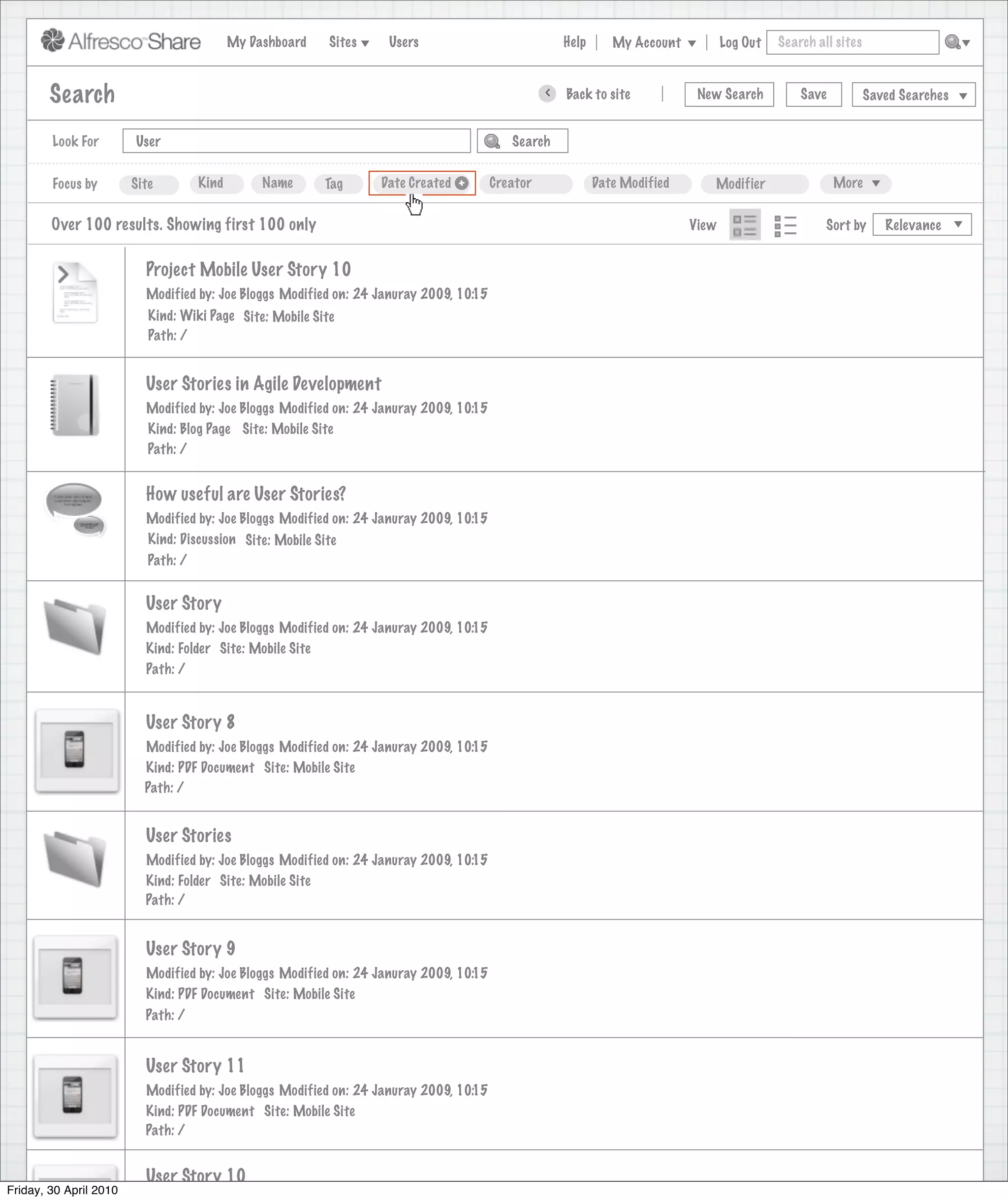Open the Sort by Relevance dropdown
1008x1201 pixels.
(x=922, y=225)
